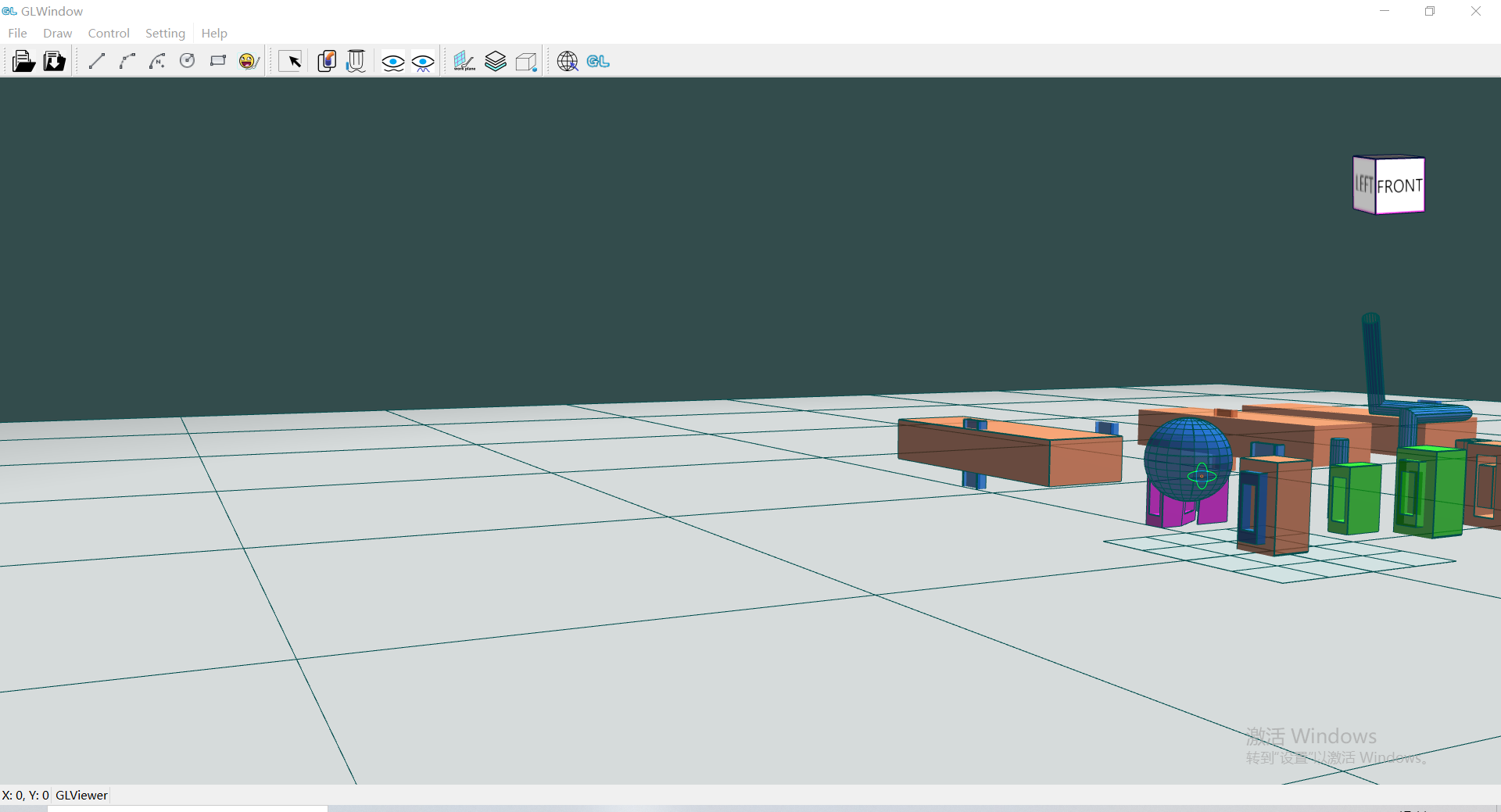Click the globe with cursor icon
The image size is (1501, 812).
(568, 61)
